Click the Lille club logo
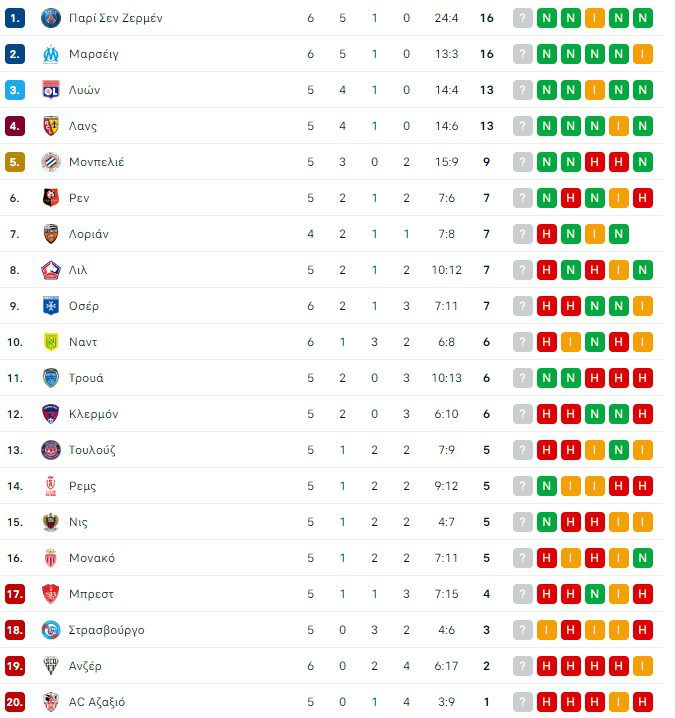This screenshot has height=718, width=675. click(x=51, y=270)
